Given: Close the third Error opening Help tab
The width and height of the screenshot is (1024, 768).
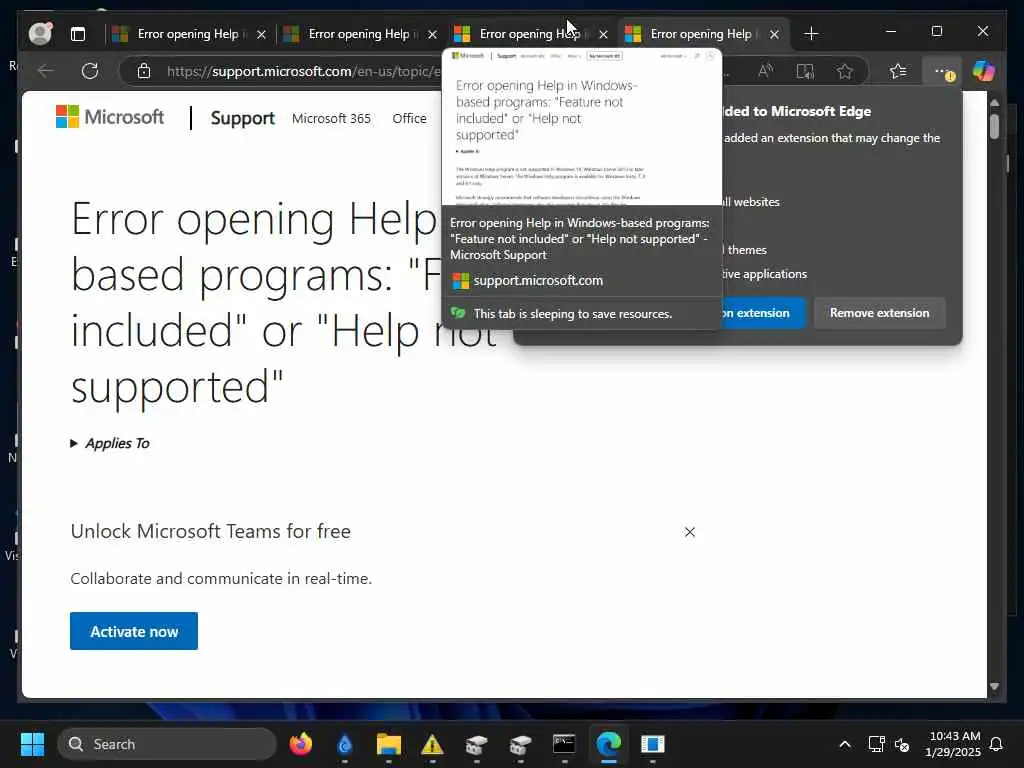Looking at the screenshot, I should pos(603,34).
